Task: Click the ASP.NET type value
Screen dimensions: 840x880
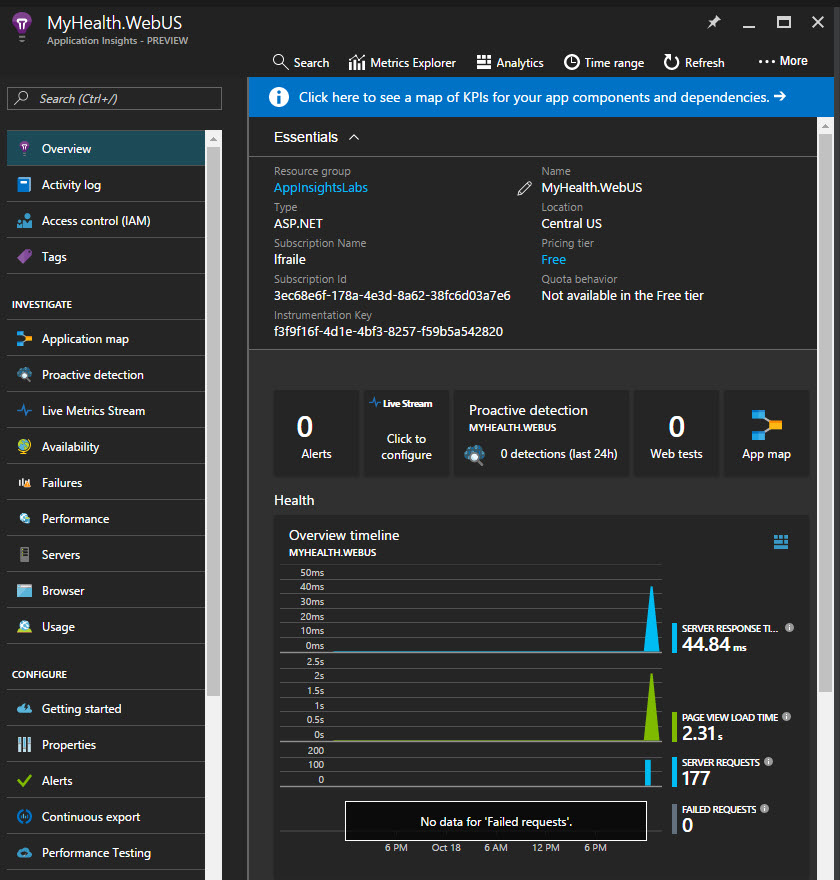Action: coord(298,223)
